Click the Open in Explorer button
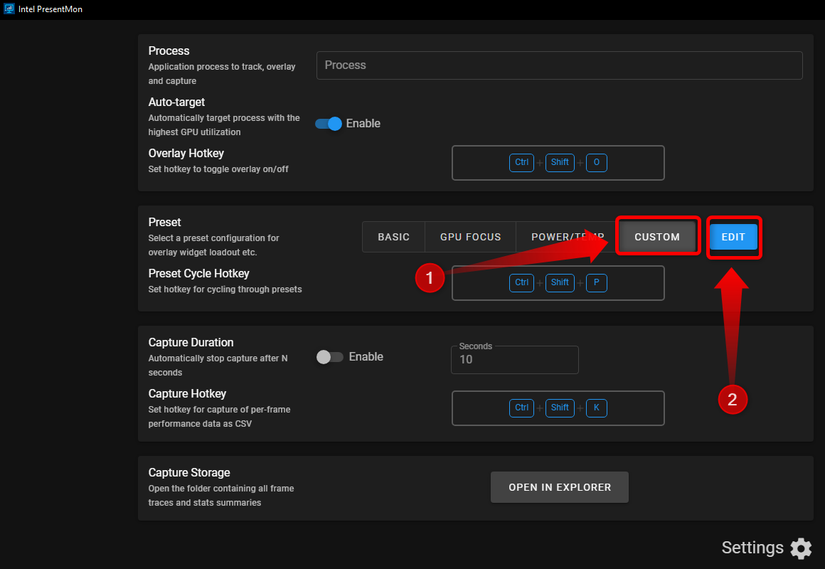The width and height of the screenshot is (825, 569). [559, 487]
